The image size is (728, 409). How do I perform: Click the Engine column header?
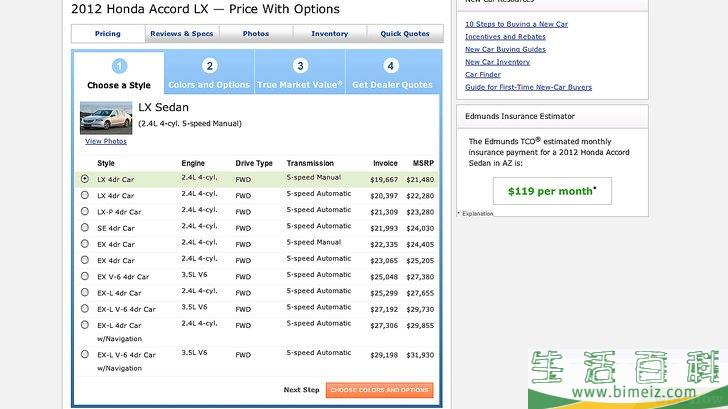[193, 163]
